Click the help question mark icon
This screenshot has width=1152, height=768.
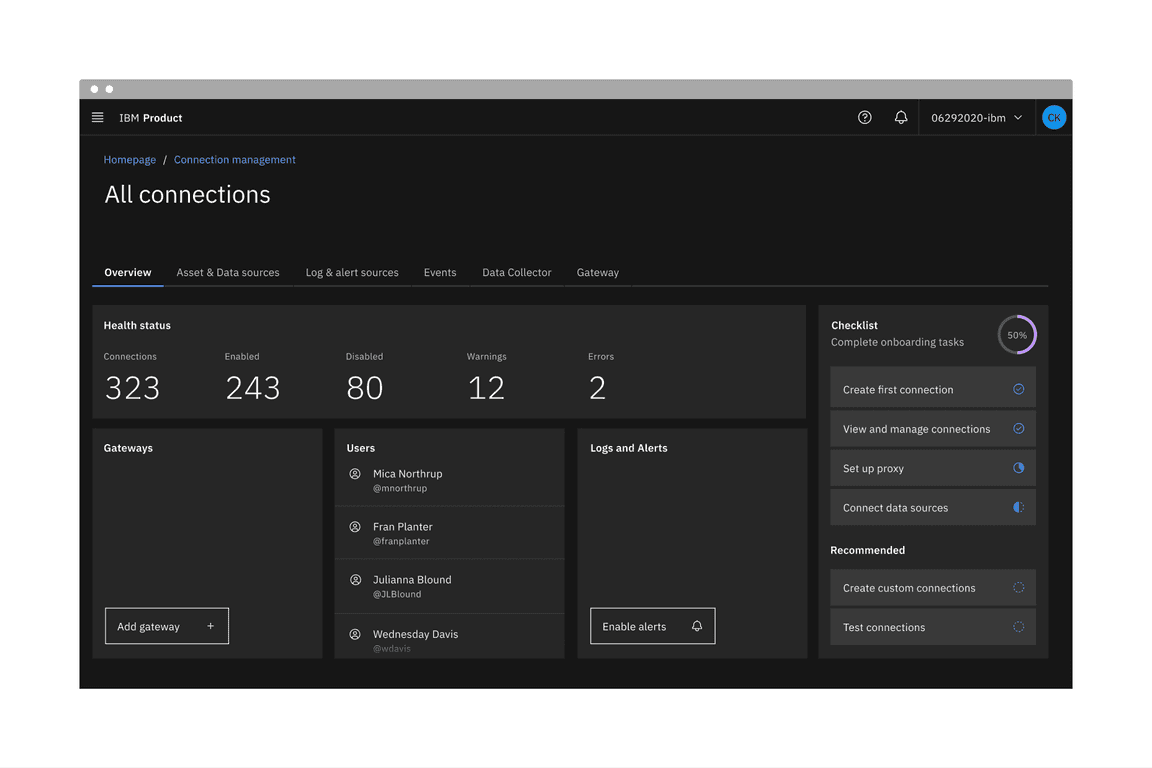(x=865, y=118)
